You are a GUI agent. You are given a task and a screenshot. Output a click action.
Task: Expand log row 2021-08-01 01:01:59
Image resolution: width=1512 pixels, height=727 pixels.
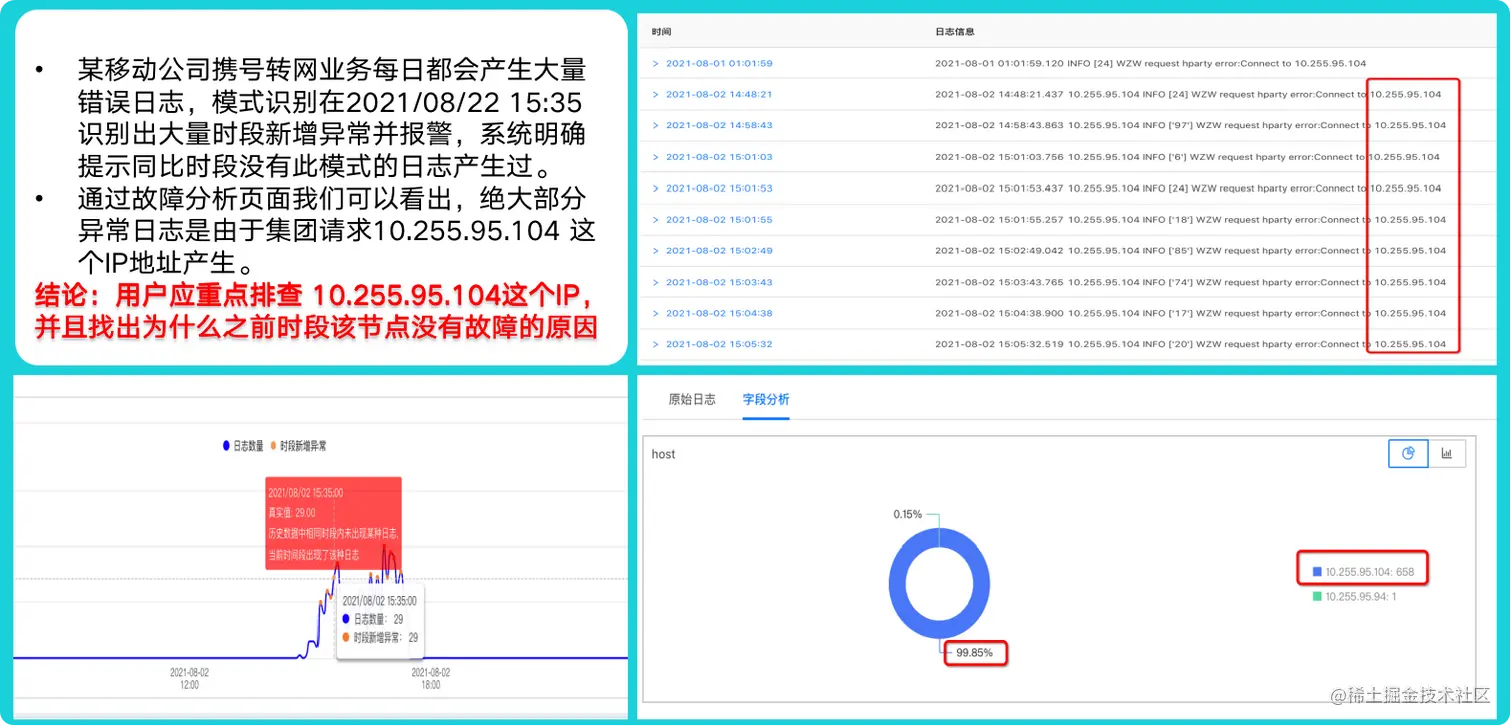click(656, 63)
